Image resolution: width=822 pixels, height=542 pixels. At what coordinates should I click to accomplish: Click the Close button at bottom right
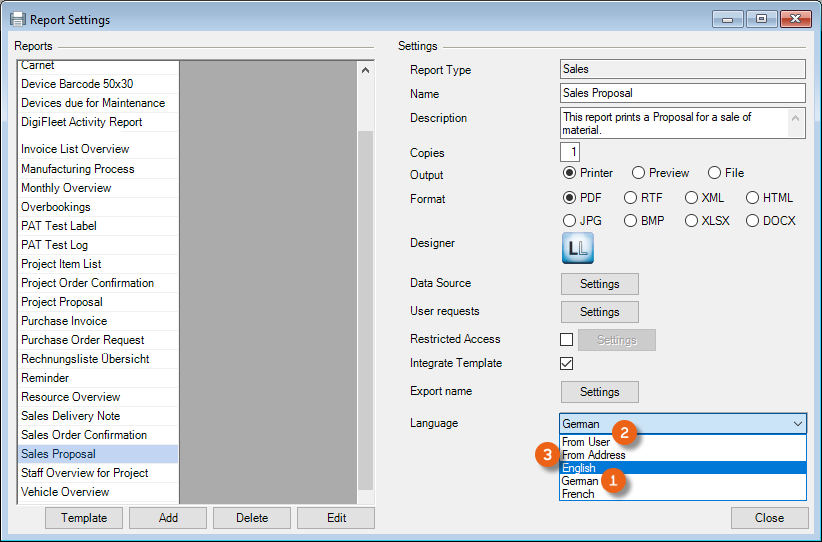[x=769, y=518]
